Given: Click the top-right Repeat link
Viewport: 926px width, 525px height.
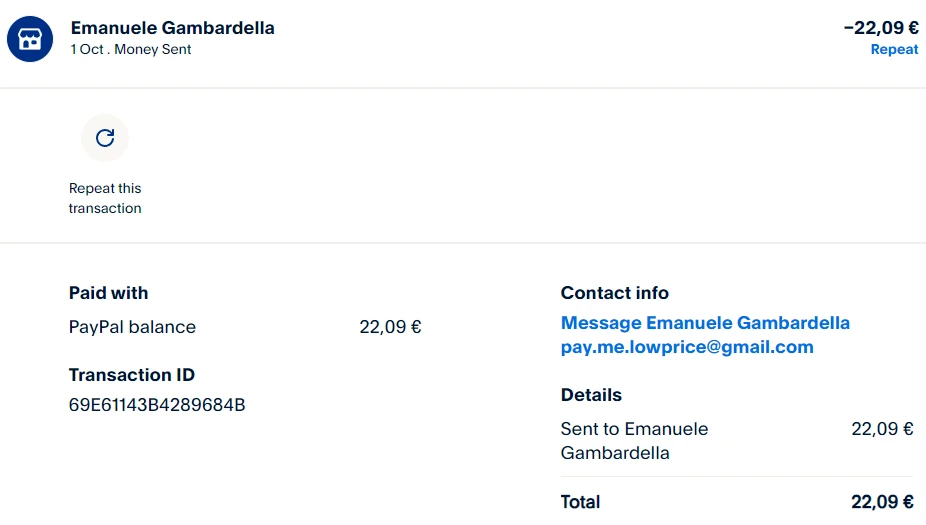Looking at the screenshot, I should [x=894, y=49].
